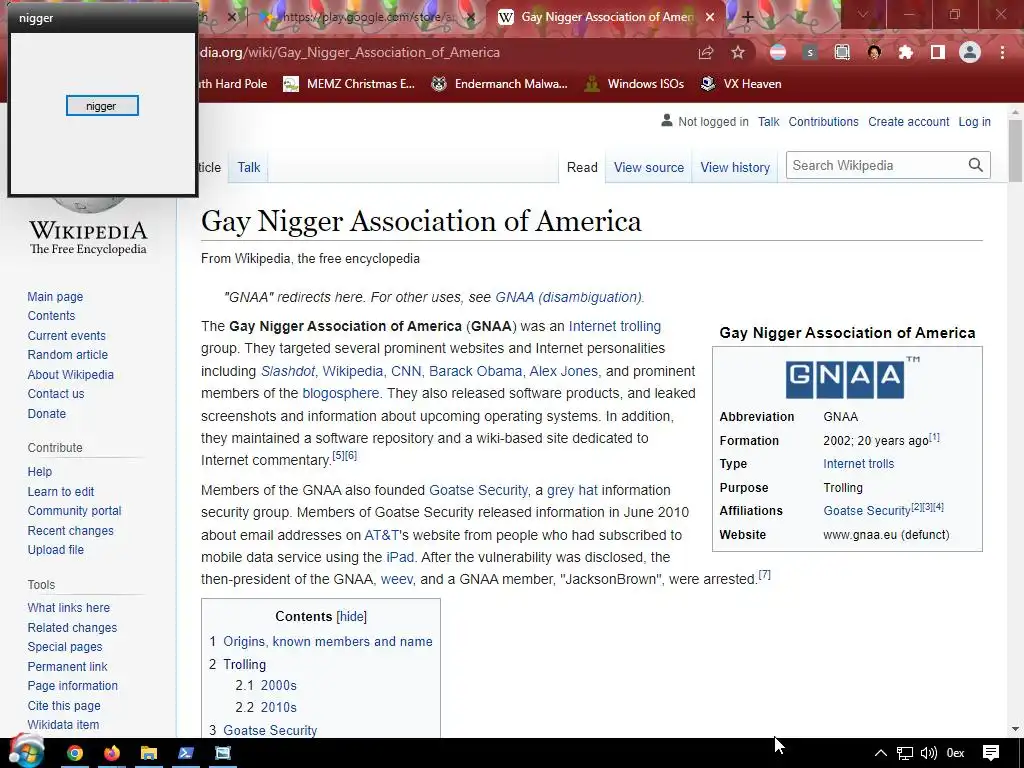The image size is (1024, 768).
Task: Click the gray S extension icon
Action: click(810, 53)
